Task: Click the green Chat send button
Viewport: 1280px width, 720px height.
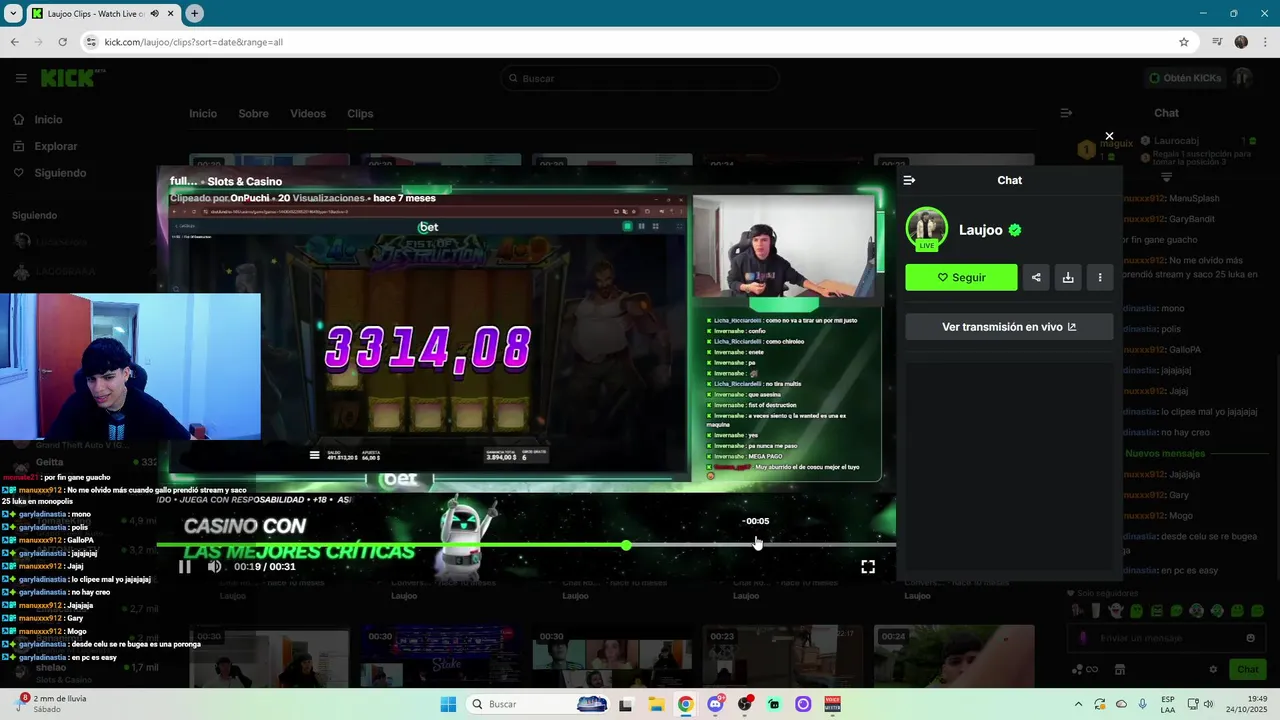Action: tap(1248, 669)
